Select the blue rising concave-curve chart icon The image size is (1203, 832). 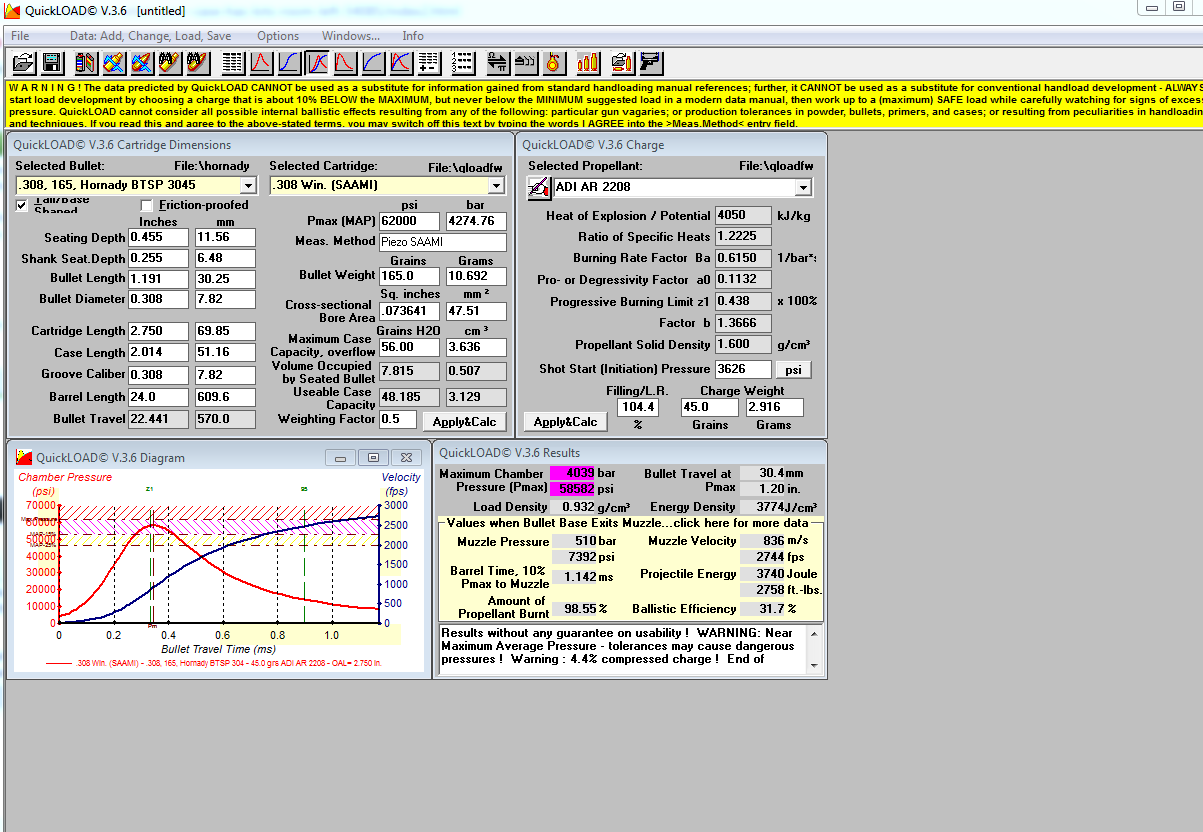pyautogui.click(x=373, y=63)
